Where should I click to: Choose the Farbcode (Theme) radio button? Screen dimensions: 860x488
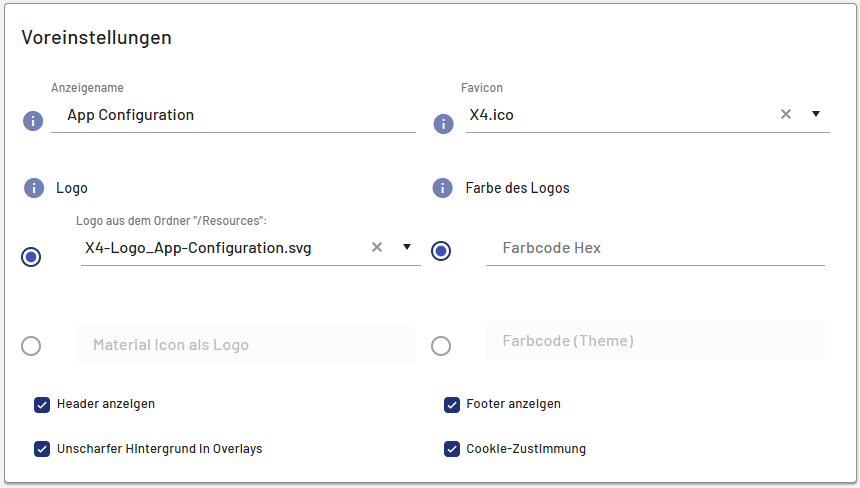(x=441, y=346)
